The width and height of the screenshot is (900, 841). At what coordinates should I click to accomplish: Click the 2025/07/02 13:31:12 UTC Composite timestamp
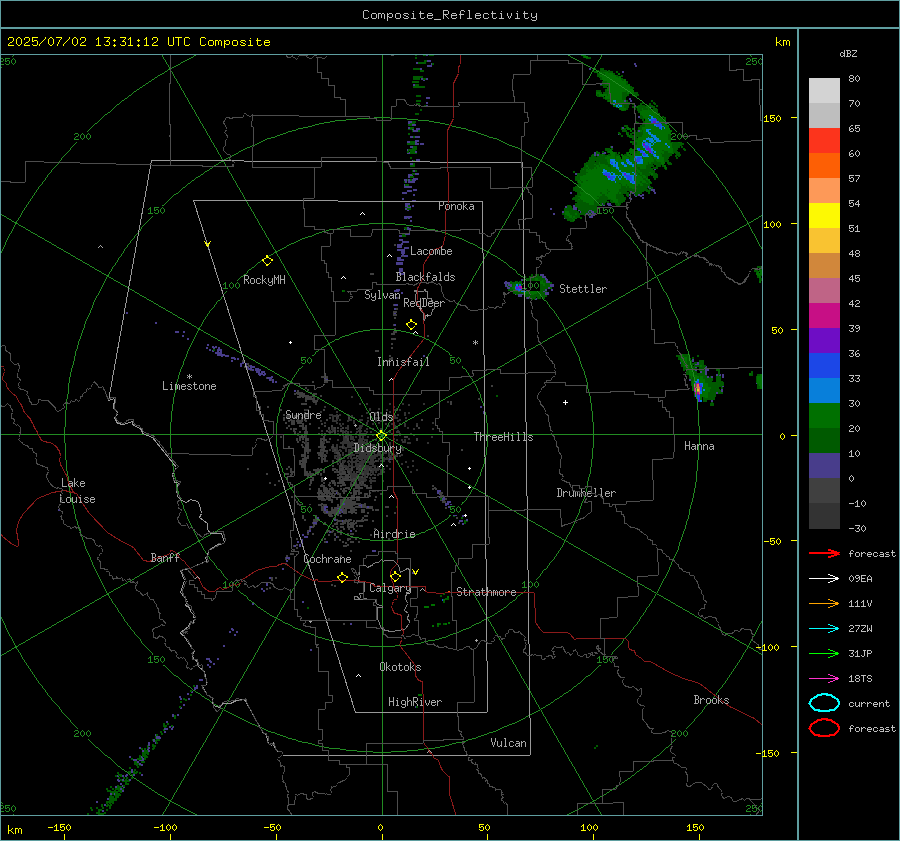point(139,42)
